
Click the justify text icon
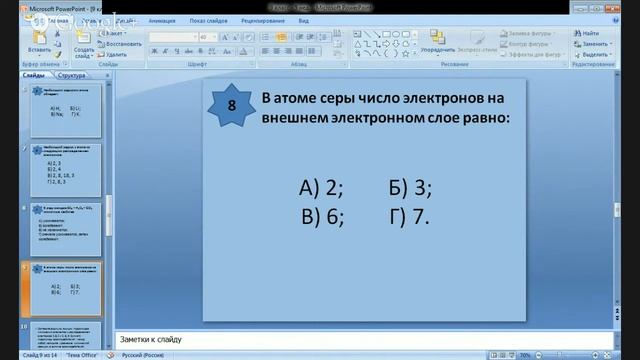[299, 51]
